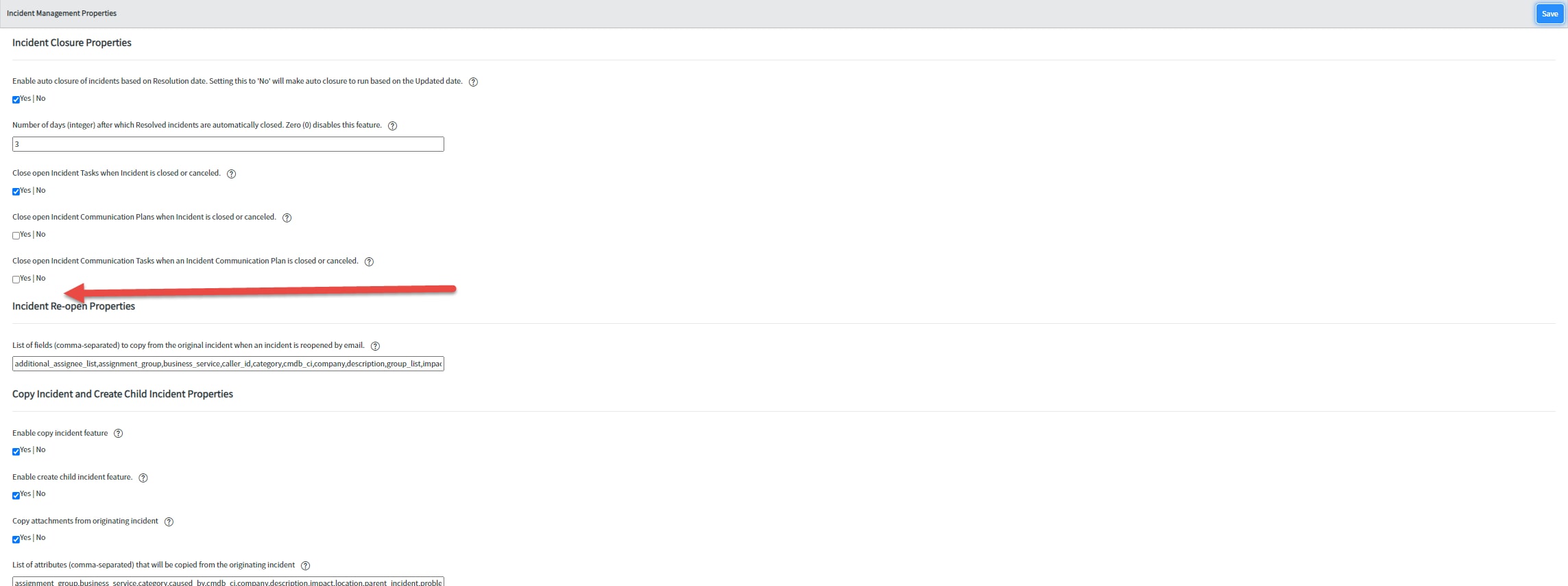This screenshot has width=1568, height=586.
Task: Uncheck auto closure based on Resolution date
Action: [16, 99]
